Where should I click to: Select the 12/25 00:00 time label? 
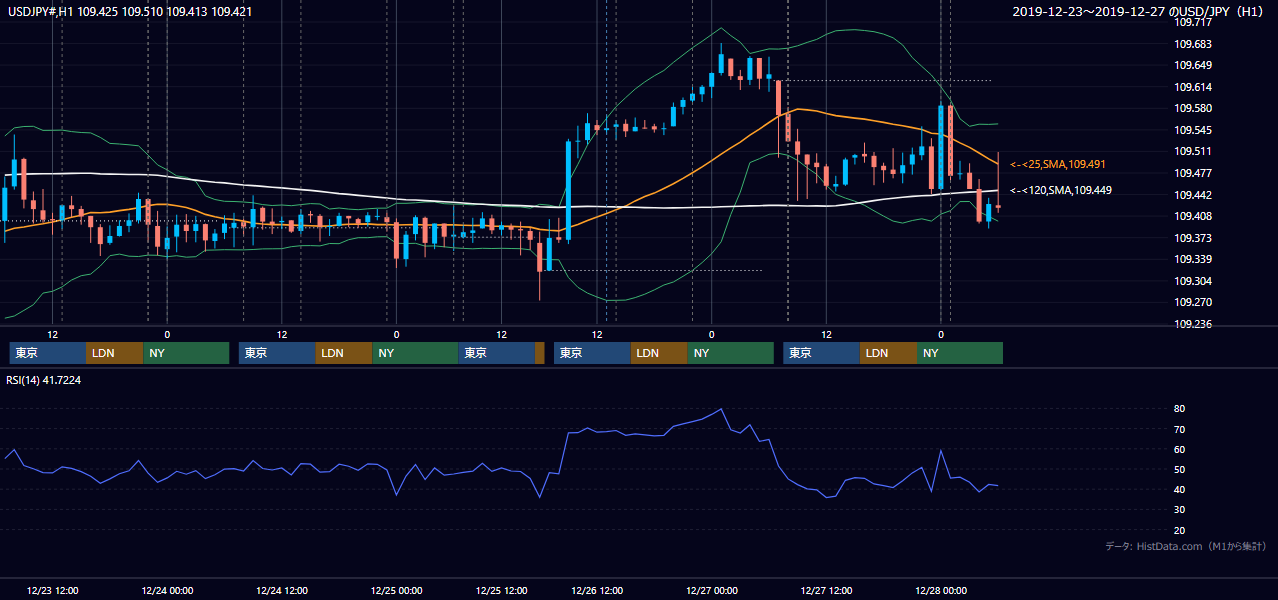click(397, 590)
